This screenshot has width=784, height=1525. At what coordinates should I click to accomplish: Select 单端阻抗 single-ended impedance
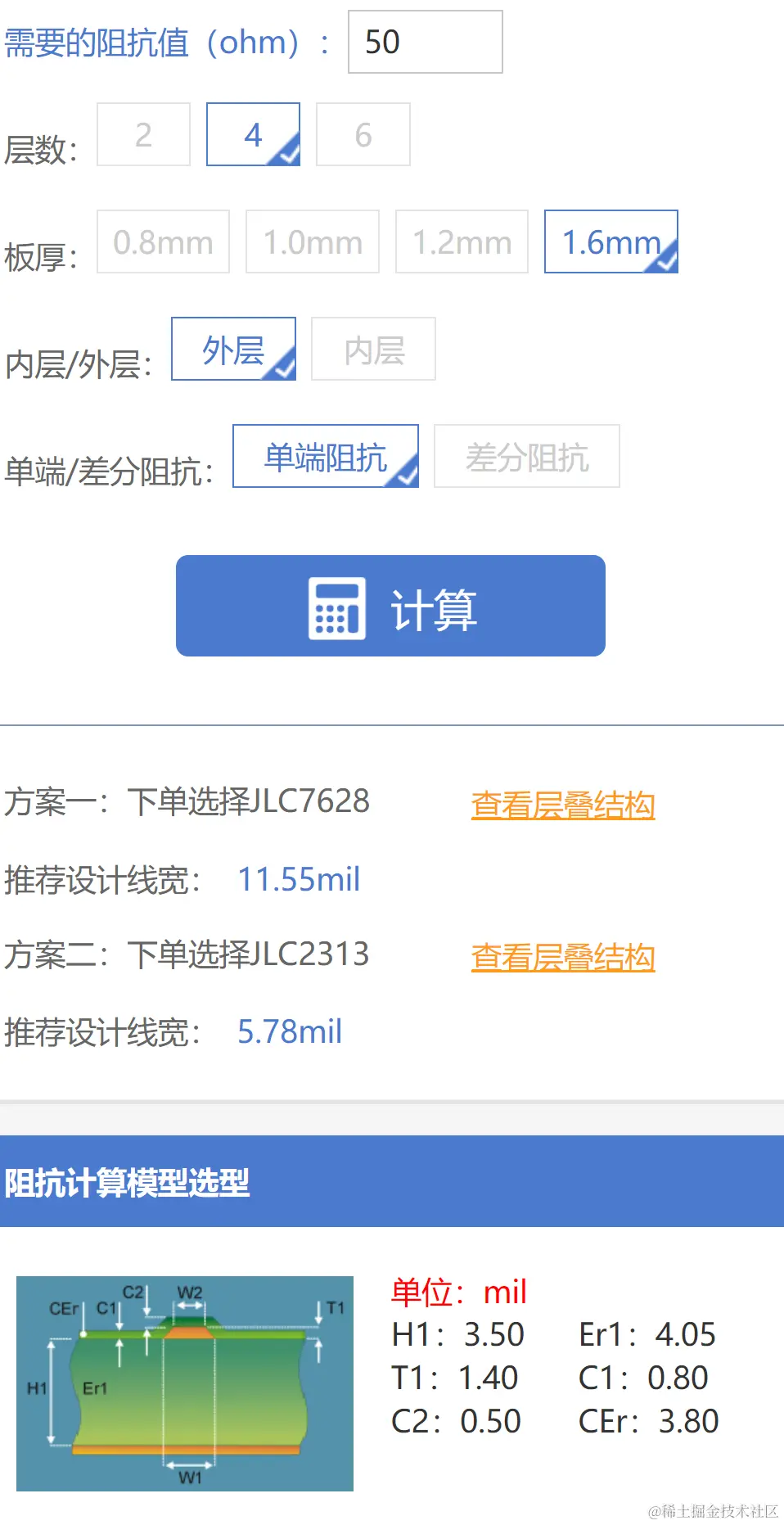326,456
